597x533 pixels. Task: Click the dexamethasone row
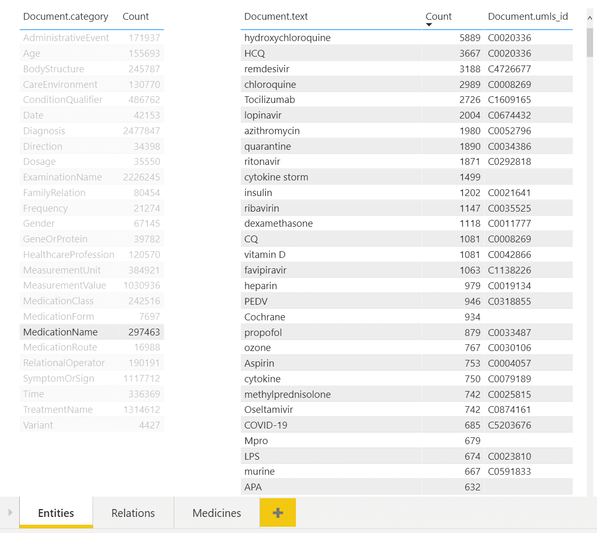pyautogui.click(x=407, y=223)
